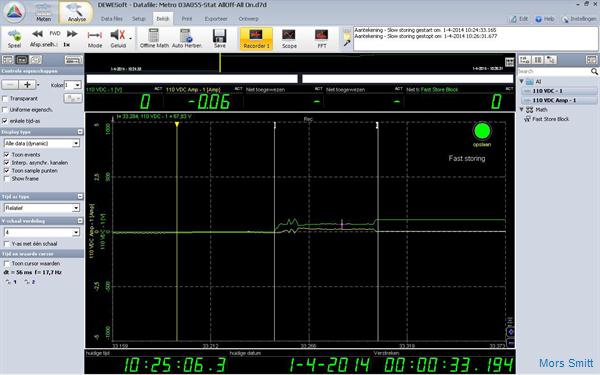Screen dimensions: 600x375
Task: Click the magnifier search icon in channel panel
Action: coord(594,71)
